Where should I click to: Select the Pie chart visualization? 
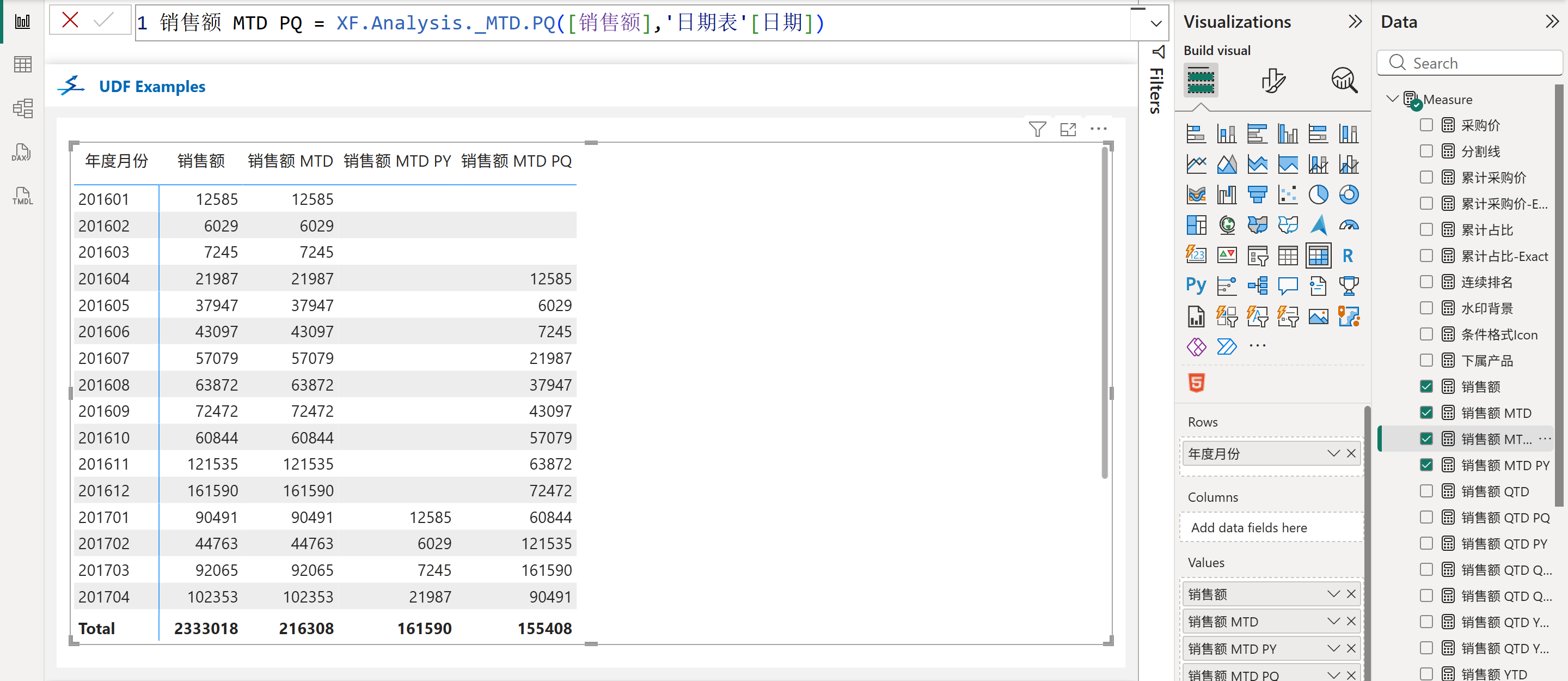point(1318,195)
